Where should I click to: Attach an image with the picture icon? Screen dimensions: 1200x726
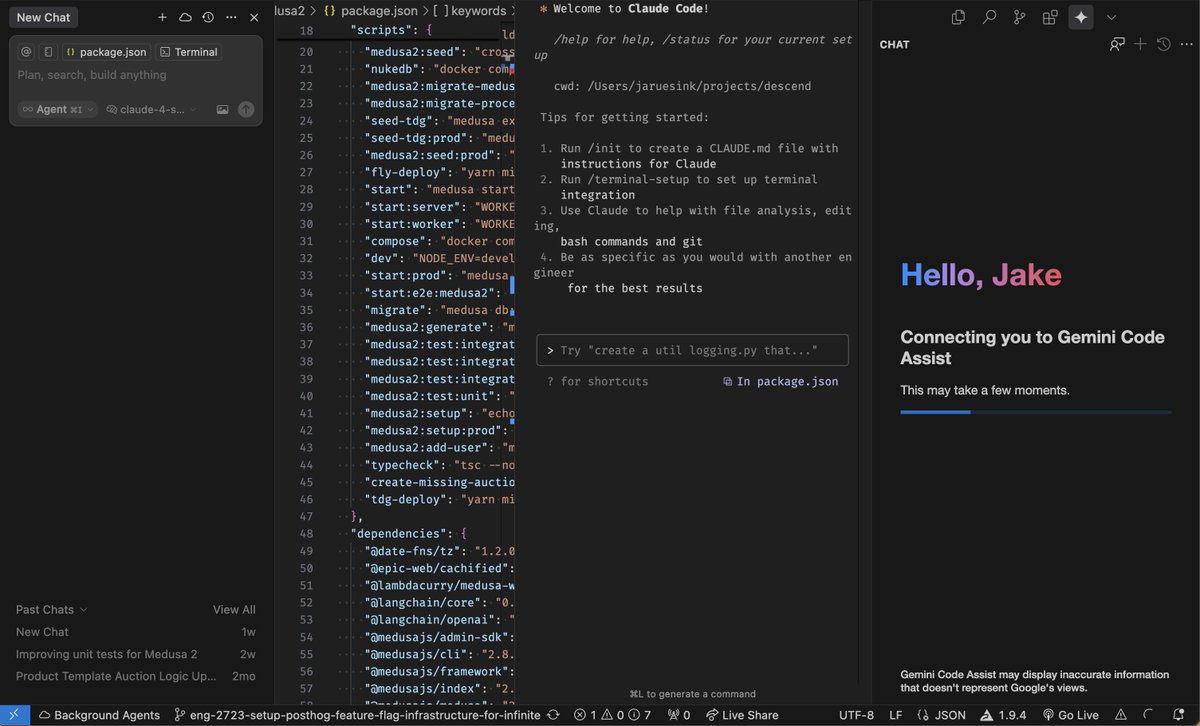(x=222, y=110)
